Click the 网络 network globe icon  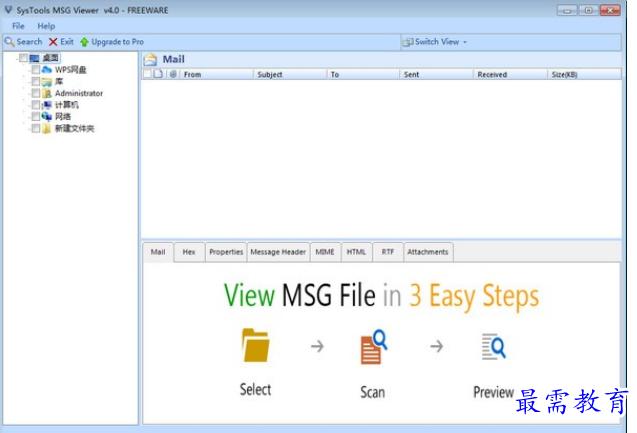click(47, 117)
